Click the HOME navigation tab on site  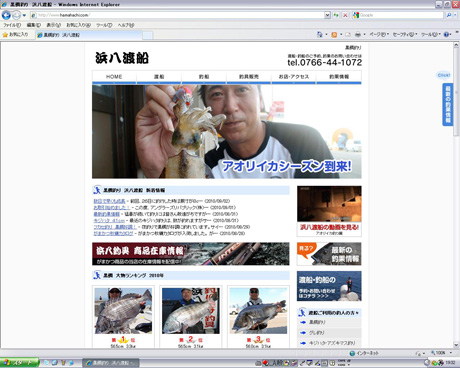tap(114, 77)
